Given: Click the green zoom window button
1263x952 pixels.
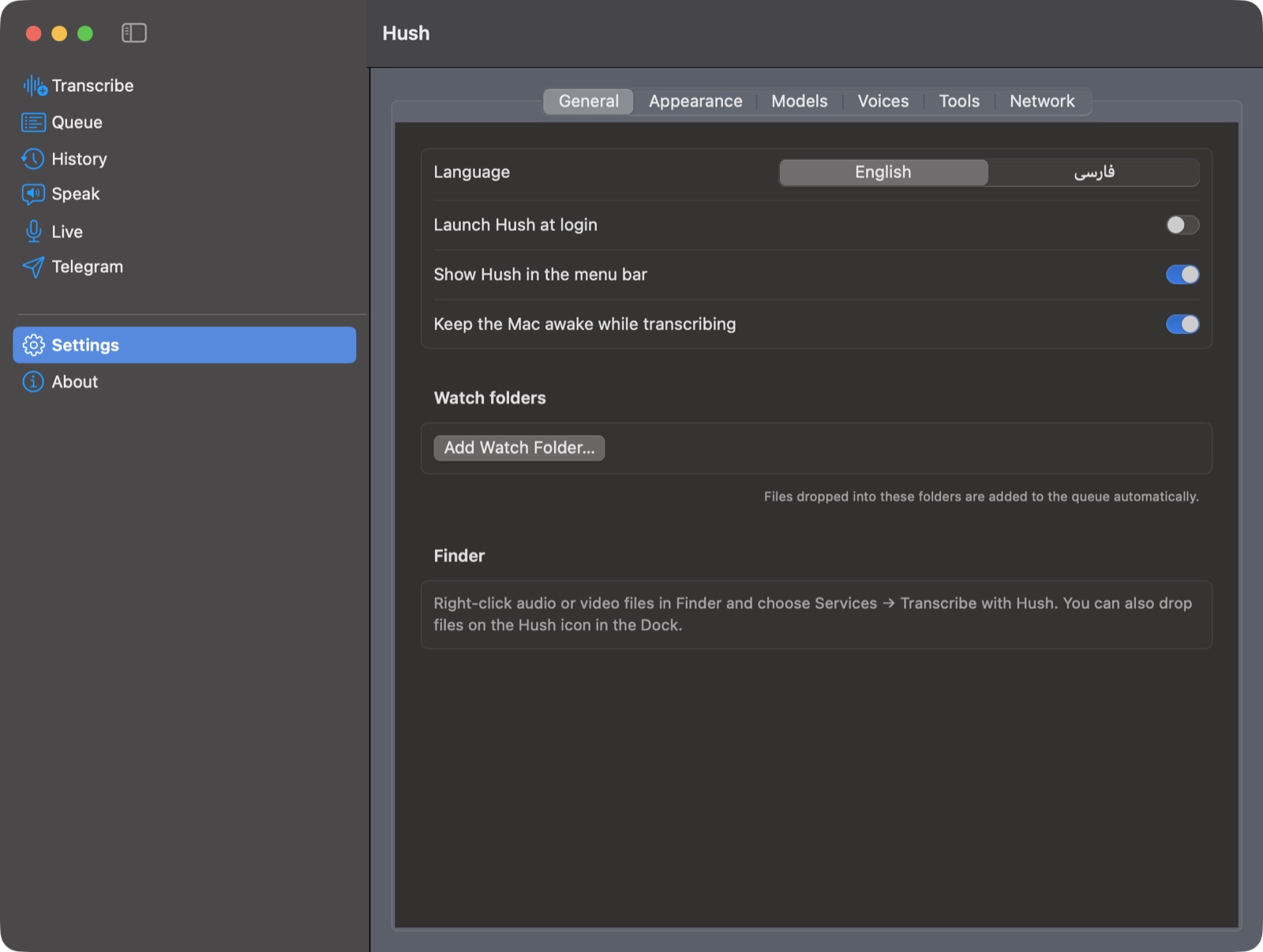Looking at the screenshot, I should 85,33.
